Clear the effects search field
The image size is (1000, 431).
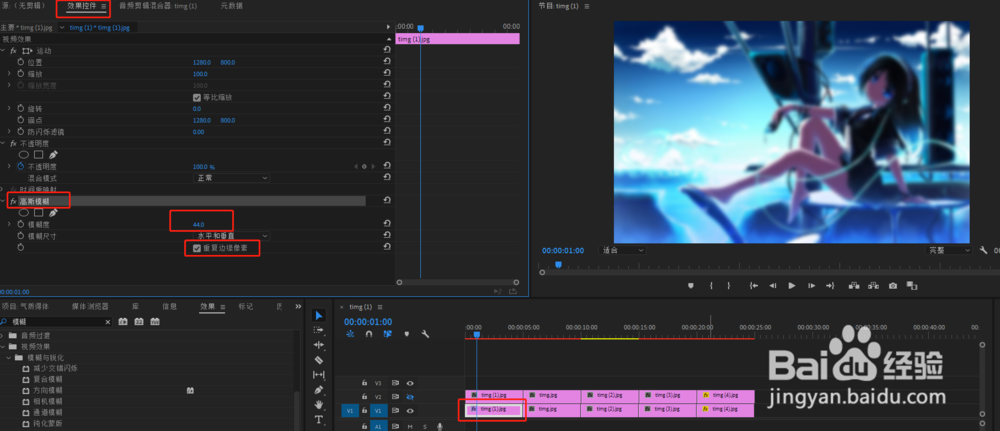108,322
